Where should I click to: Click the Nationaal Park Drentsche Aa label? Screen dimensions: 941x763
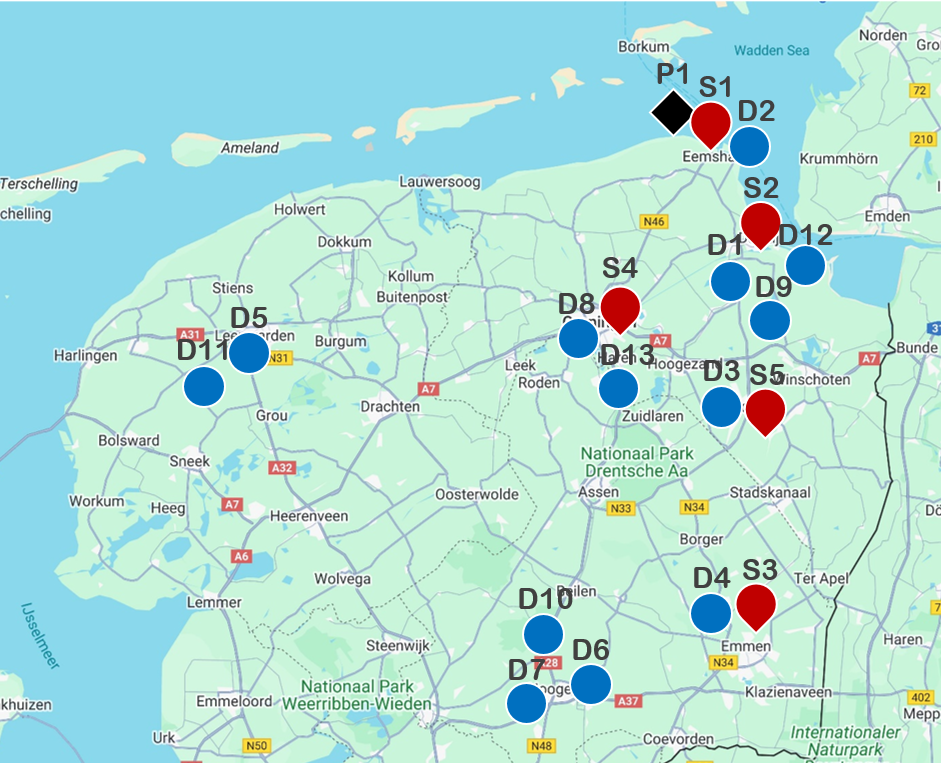pos(637,462)
